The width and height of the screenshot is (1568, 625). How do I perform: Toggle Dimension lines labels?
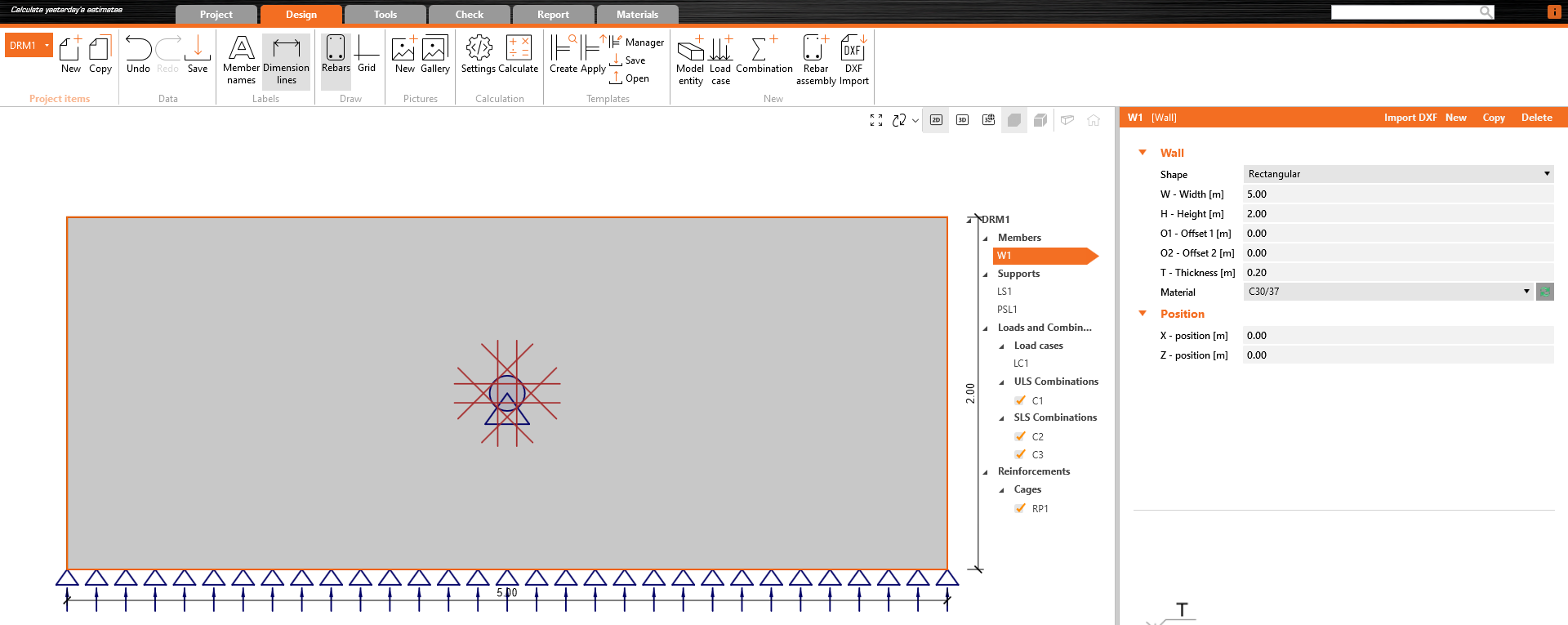point(286,60)
